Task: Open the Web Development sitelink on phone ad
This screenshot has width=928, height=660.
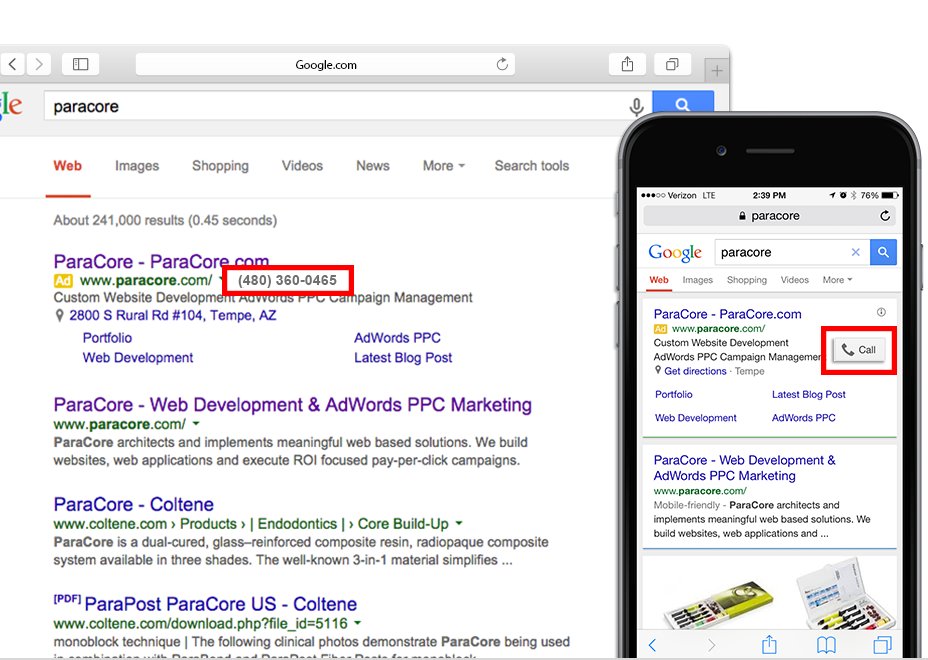Action: [695, 418]
